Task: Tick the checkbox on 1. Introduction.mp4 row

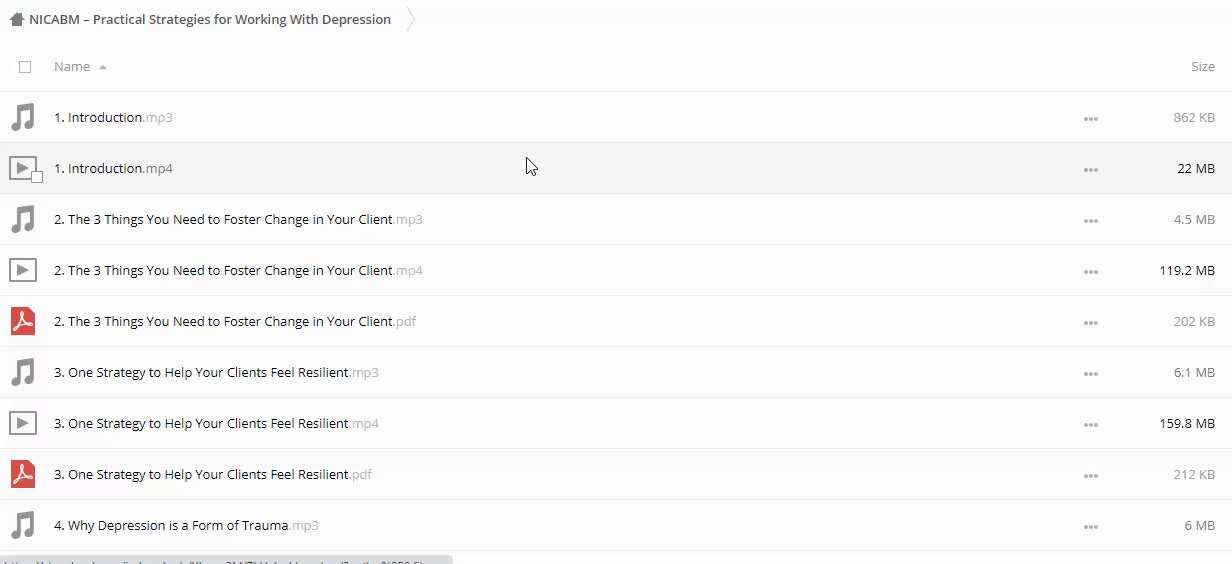Action: pos(37,177)
